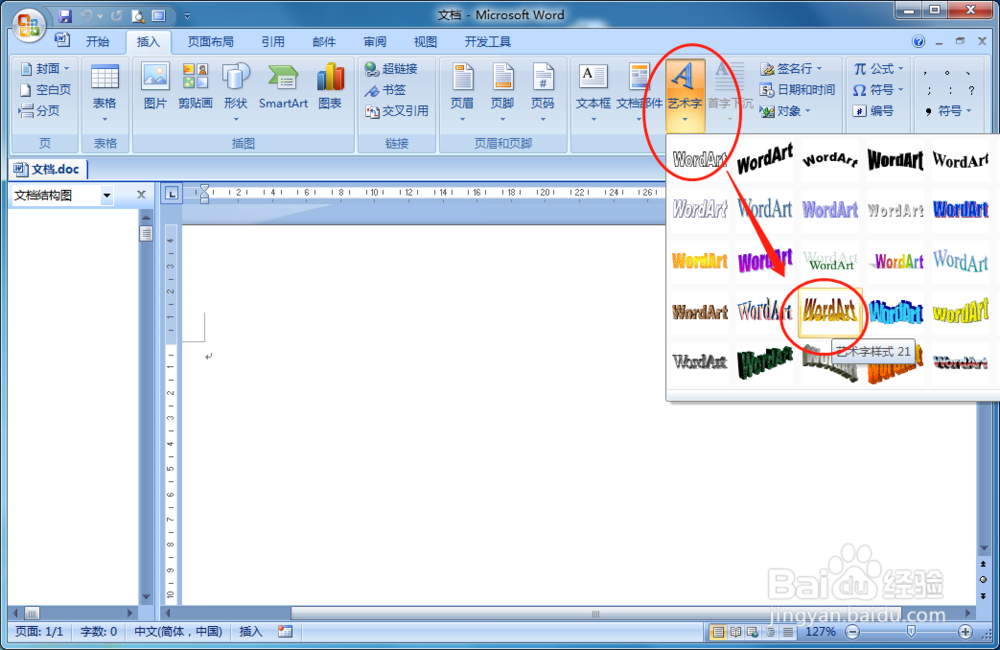
Task: Click the 页面: 1/1 page indicator
Action: pyautogui.click(x=40, y=632)
